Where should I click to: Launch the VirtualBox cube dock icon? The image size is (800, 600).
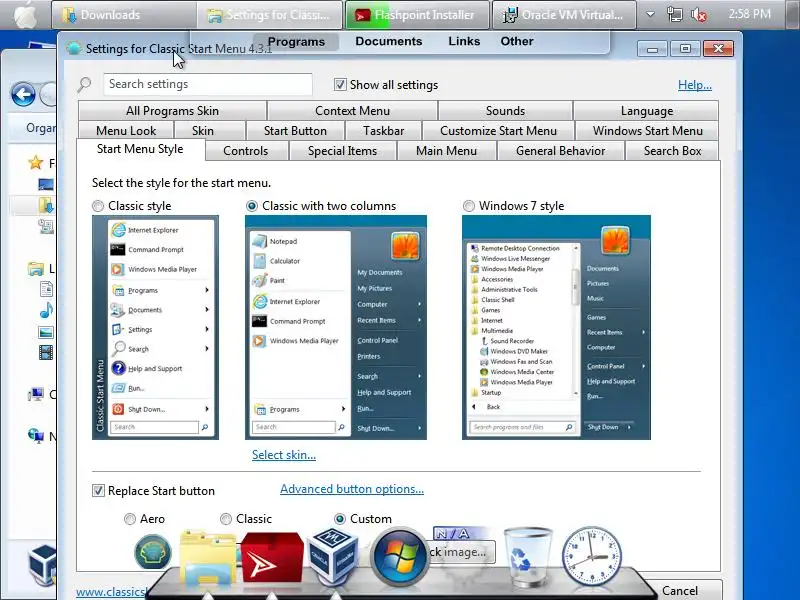tap(334, 555)
